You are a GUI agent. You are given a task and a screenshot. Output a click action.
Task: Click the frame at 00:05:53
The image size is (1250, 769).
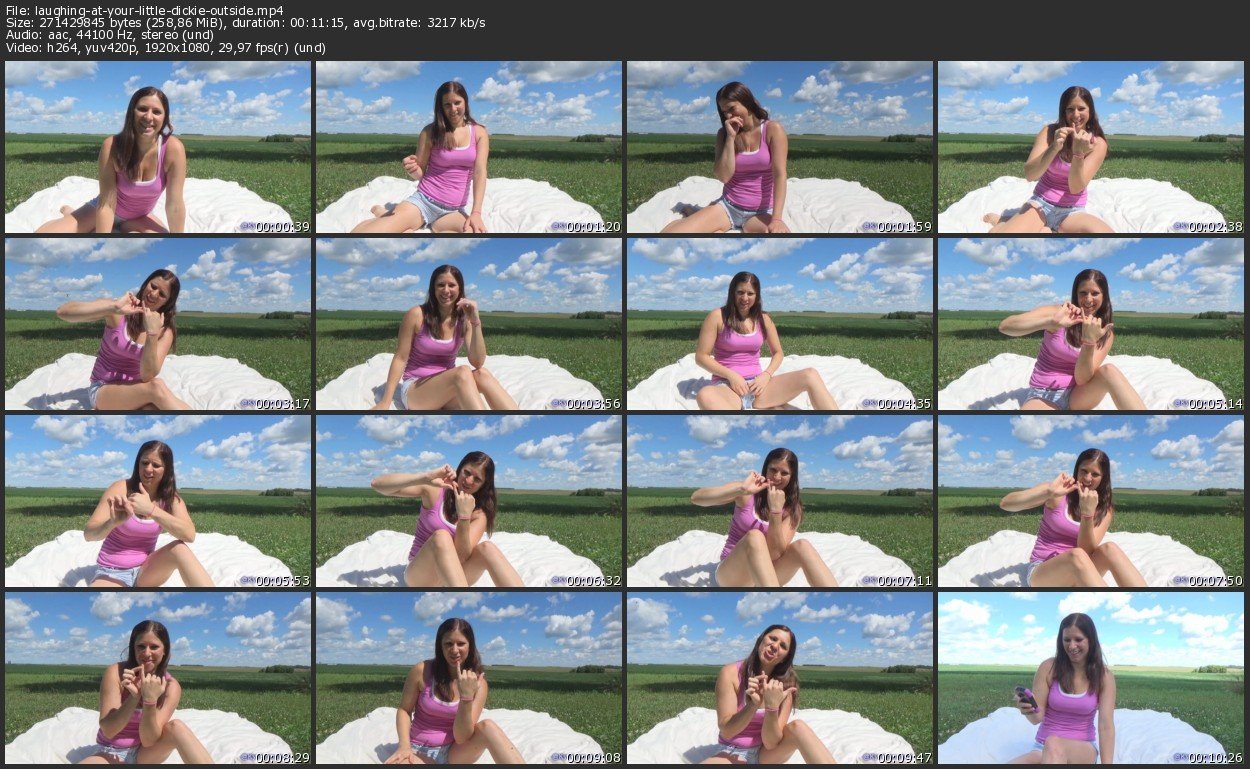pyautogui.click(x=158, y=501)
